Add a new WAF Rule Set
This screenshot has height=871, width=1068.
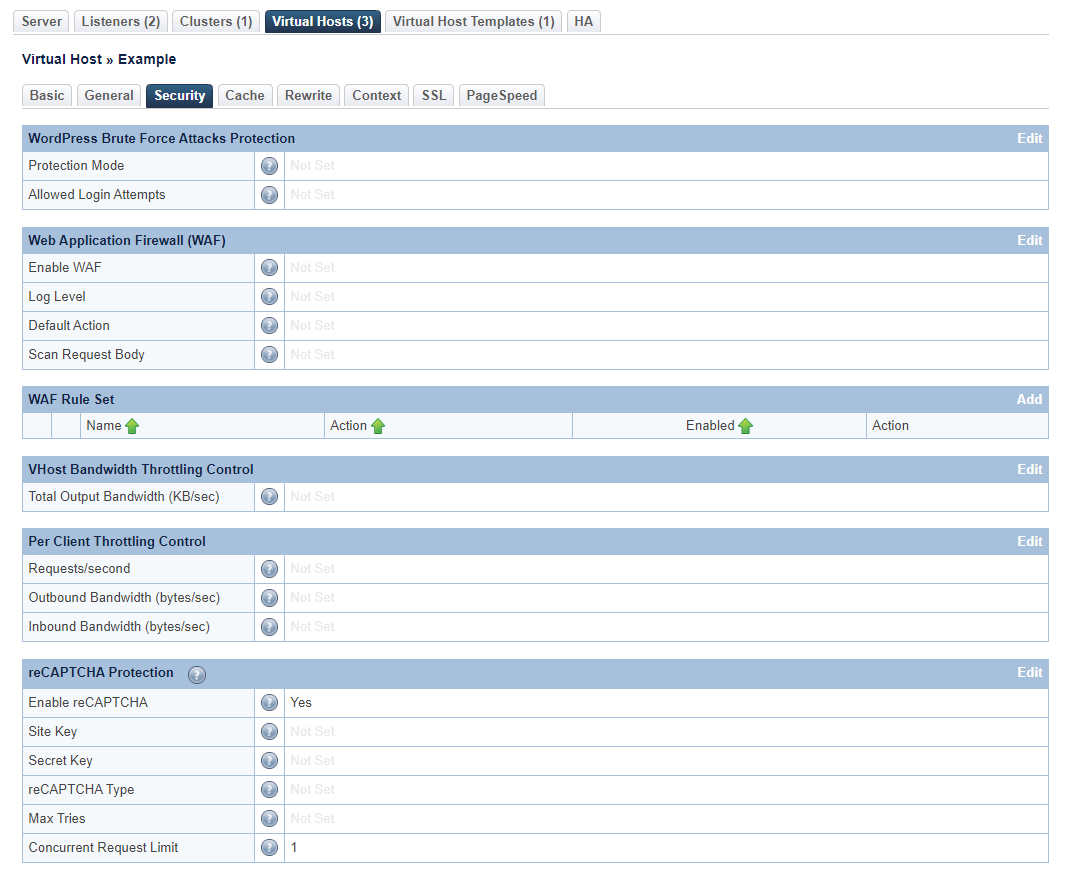(1029, 400)
